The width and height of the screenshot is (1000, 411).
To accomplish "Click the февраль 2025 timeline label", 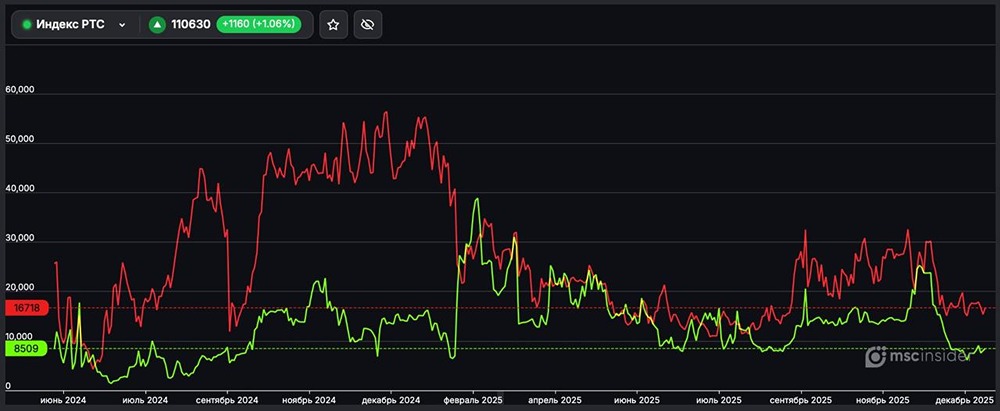I will pyautogui.click(x=473, y=400).
